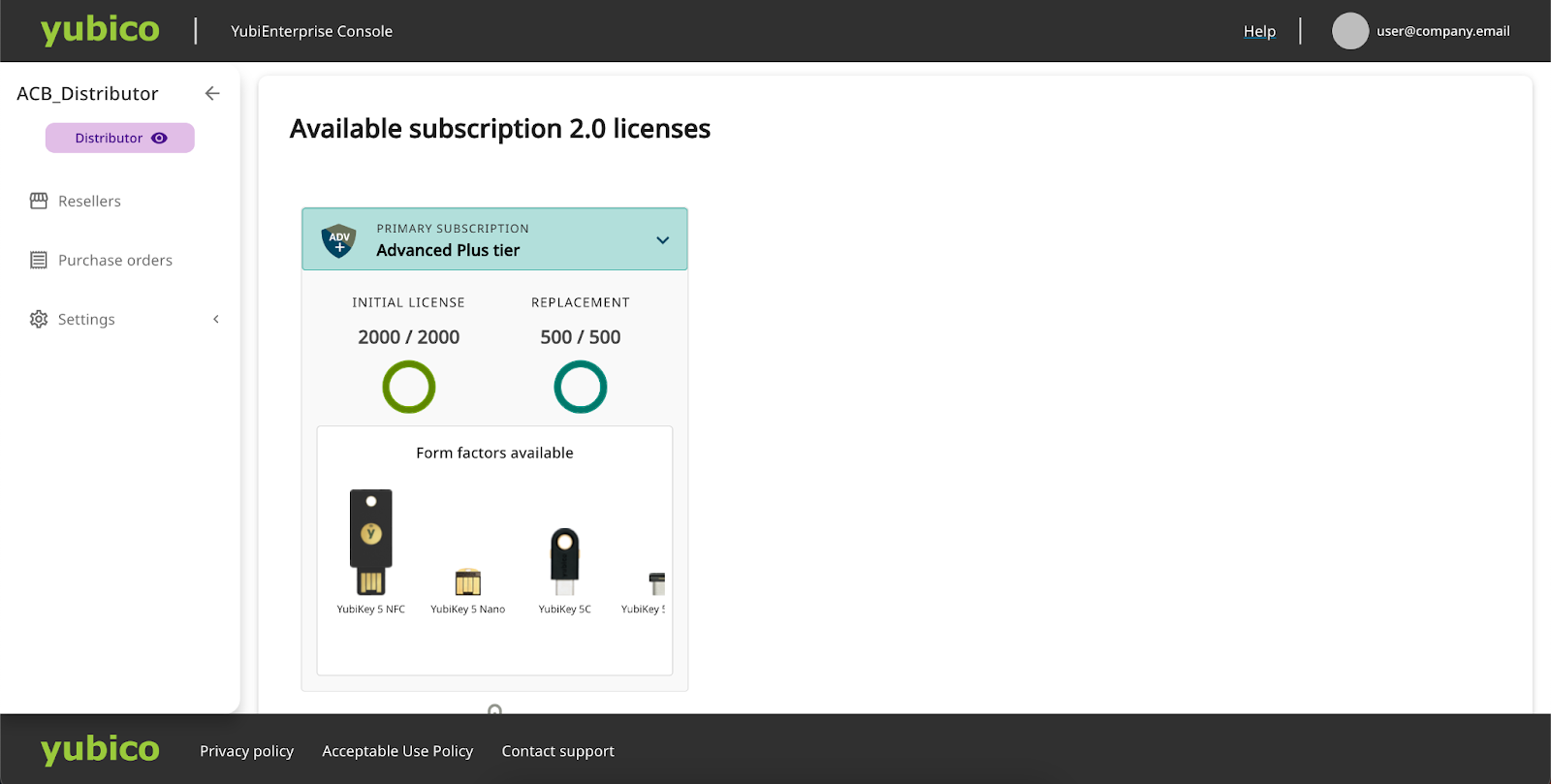
Task: Expand the Advanced Plus tier dropdown chevron
Action: (663, 240)
